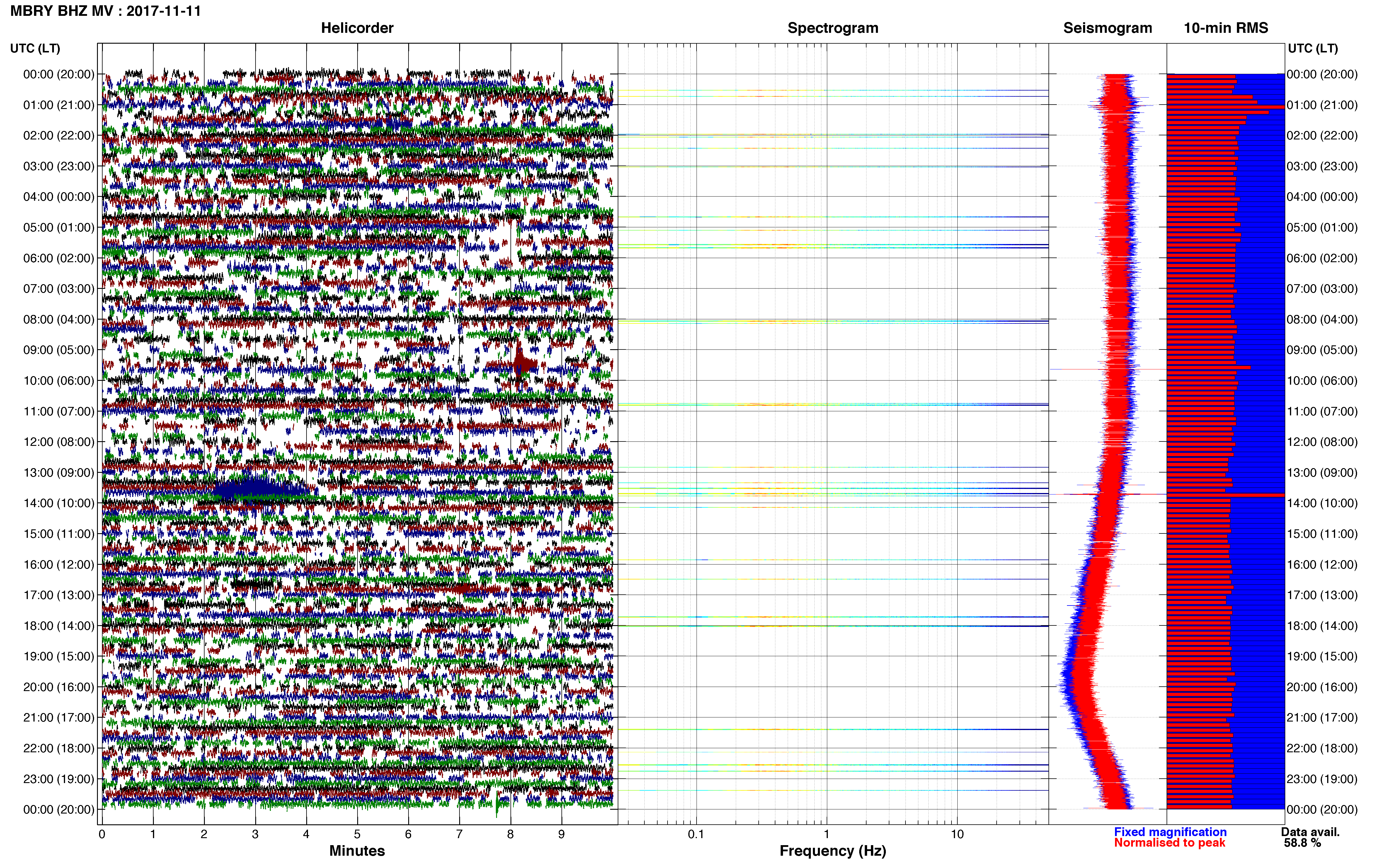The height and width of the screenshot is (868, 1389).
Task: Click '10:00 (06:00)' on the helicorder time axis
Action: [59, 381]
